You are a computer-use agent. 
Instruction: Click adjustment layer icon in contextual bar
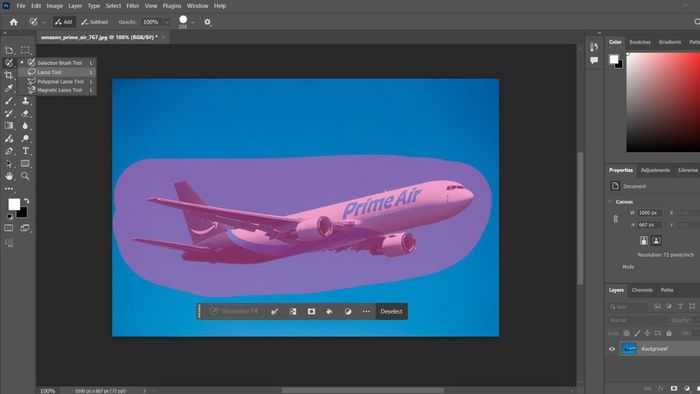click(x=348, y=311)
